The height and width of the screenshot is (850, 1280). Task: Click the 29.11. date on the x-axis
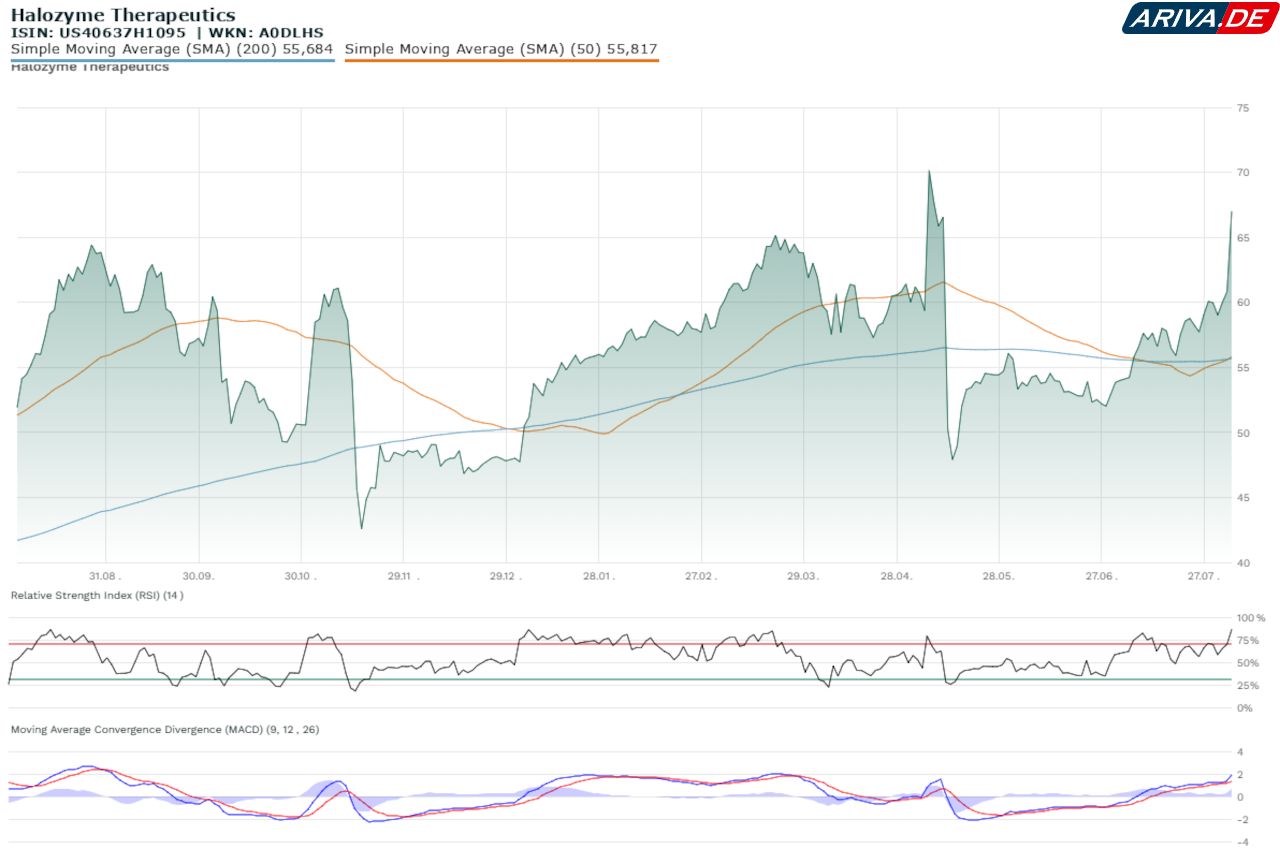pos(403,577)
